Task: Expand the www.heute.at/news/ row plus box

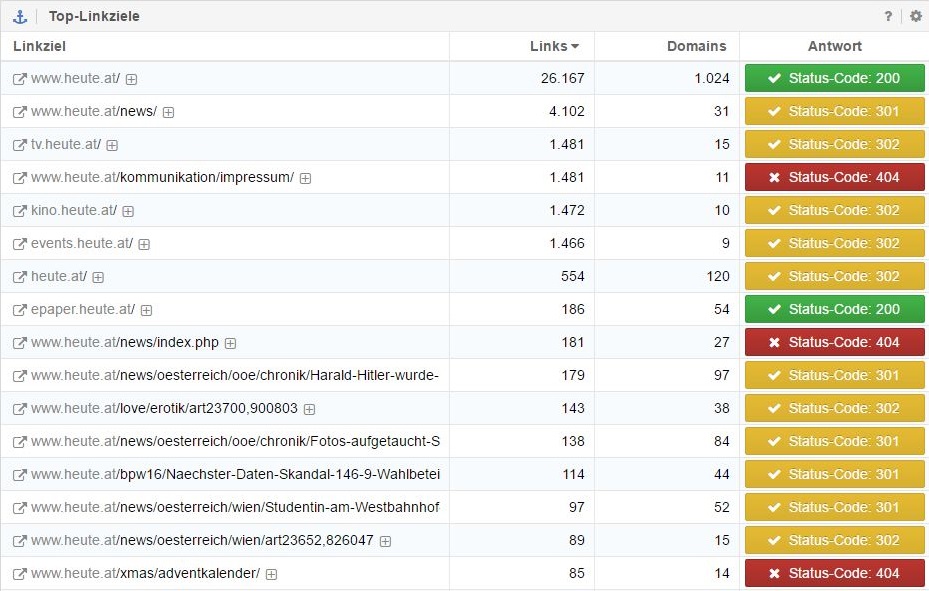Action: tap(168, 112)
